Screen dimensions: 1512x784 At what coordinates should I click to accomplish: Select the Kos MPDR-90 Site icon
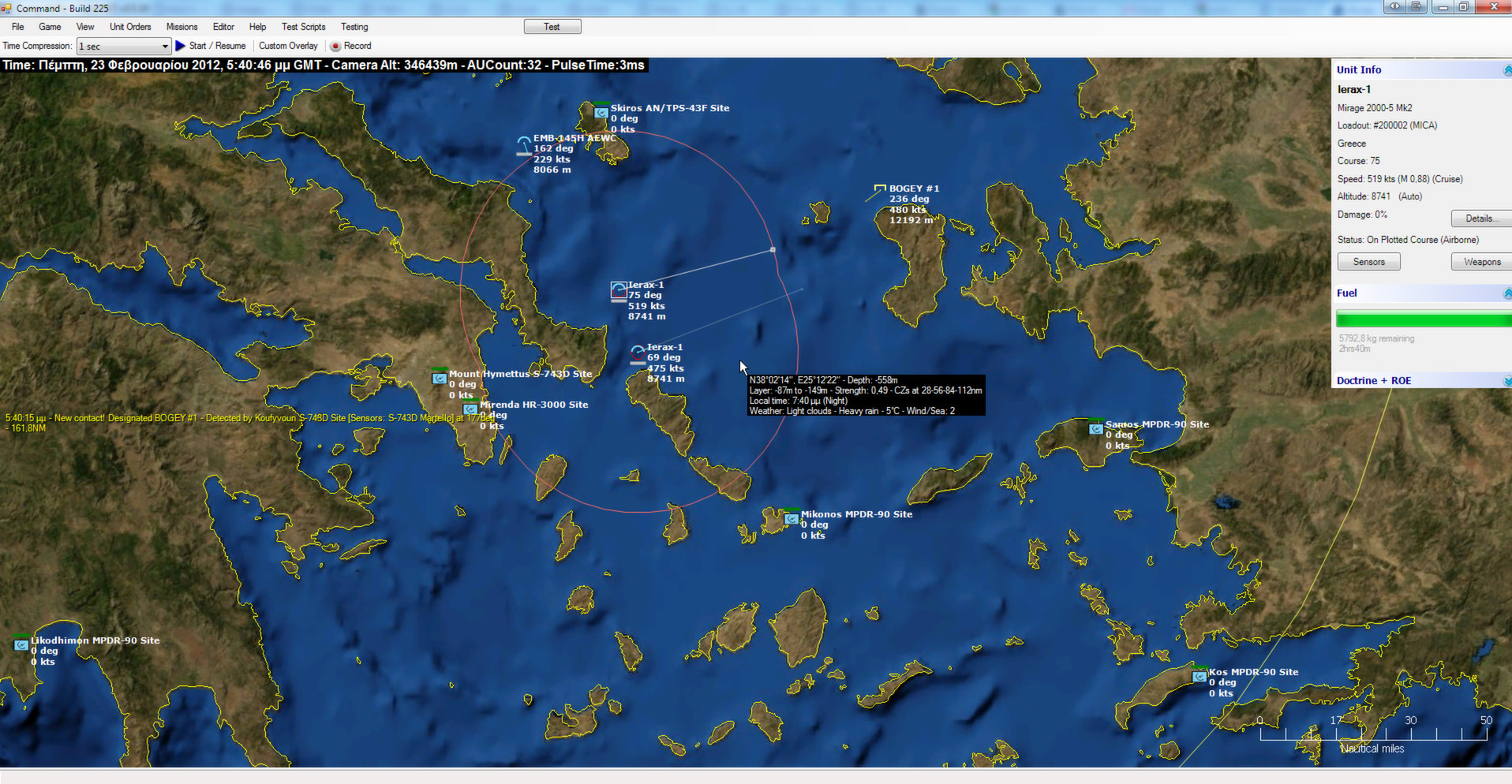1200,676
